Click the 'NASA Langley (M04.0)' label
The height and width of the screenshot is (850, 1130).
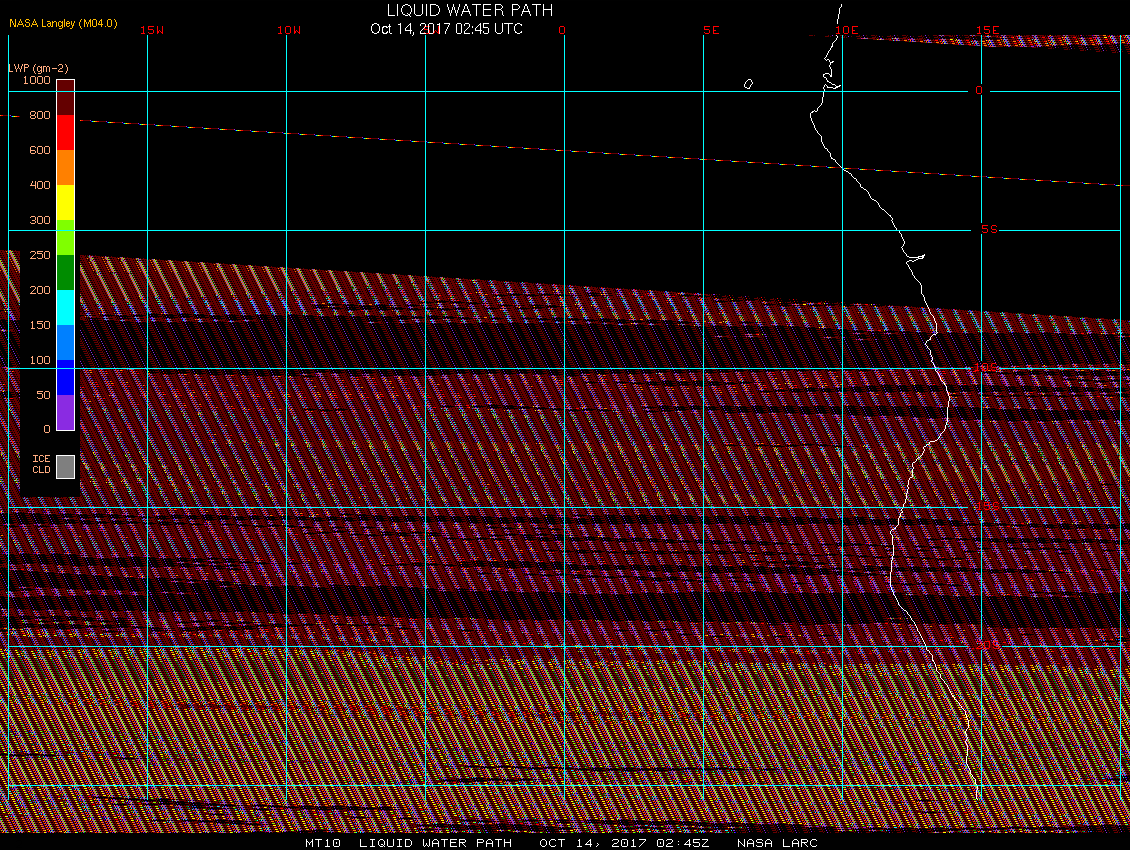point(63,23)
